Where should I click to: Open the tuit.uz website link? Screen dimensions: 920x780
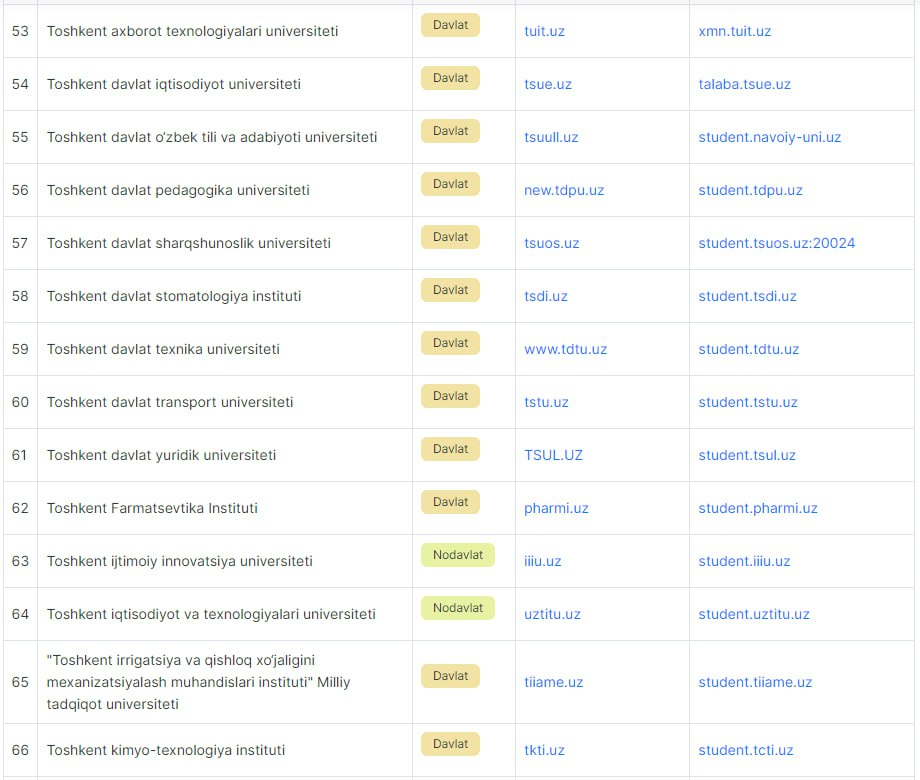(544, 31)
